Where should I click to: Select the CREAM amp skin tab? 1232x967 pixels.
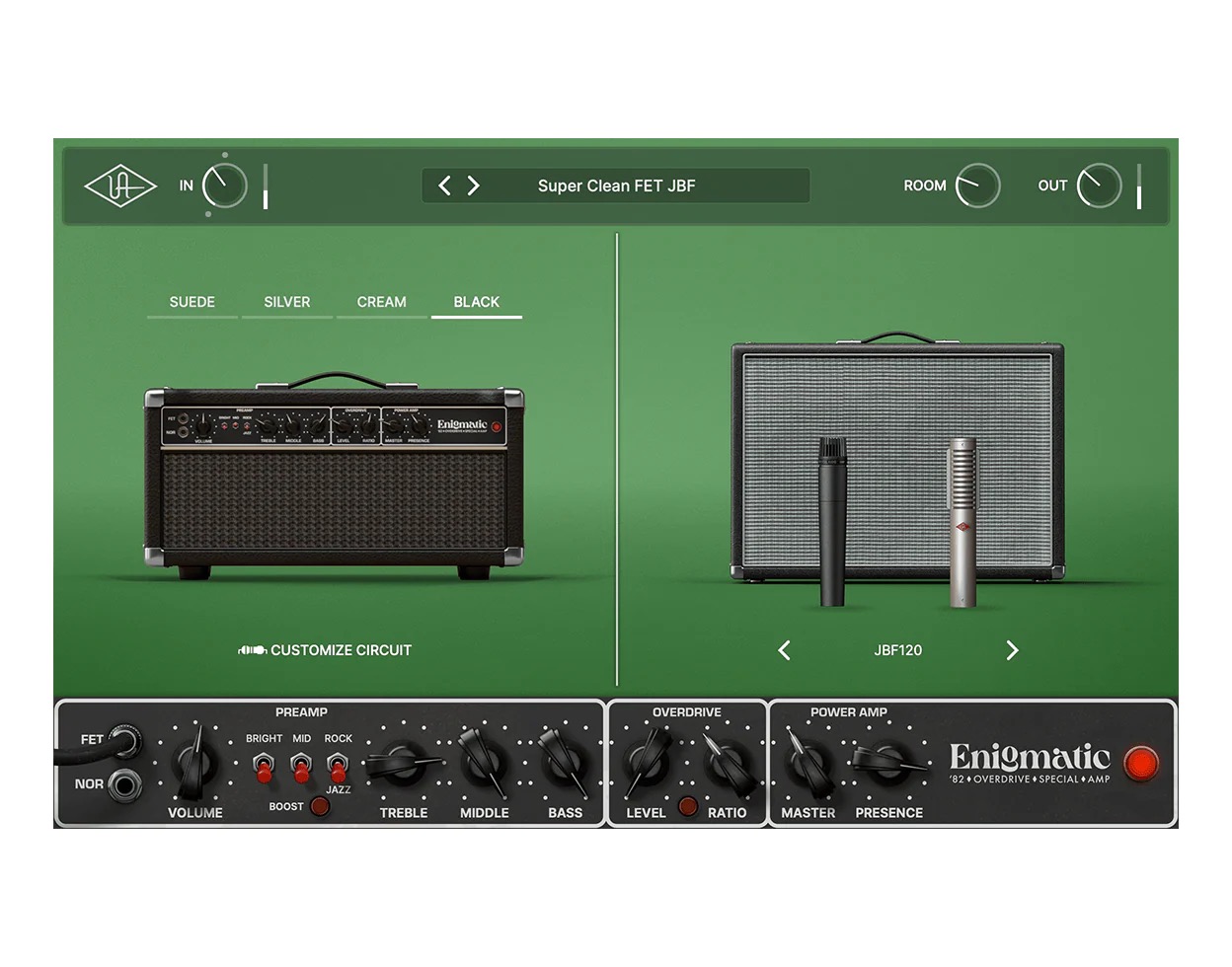coord(381,302)
